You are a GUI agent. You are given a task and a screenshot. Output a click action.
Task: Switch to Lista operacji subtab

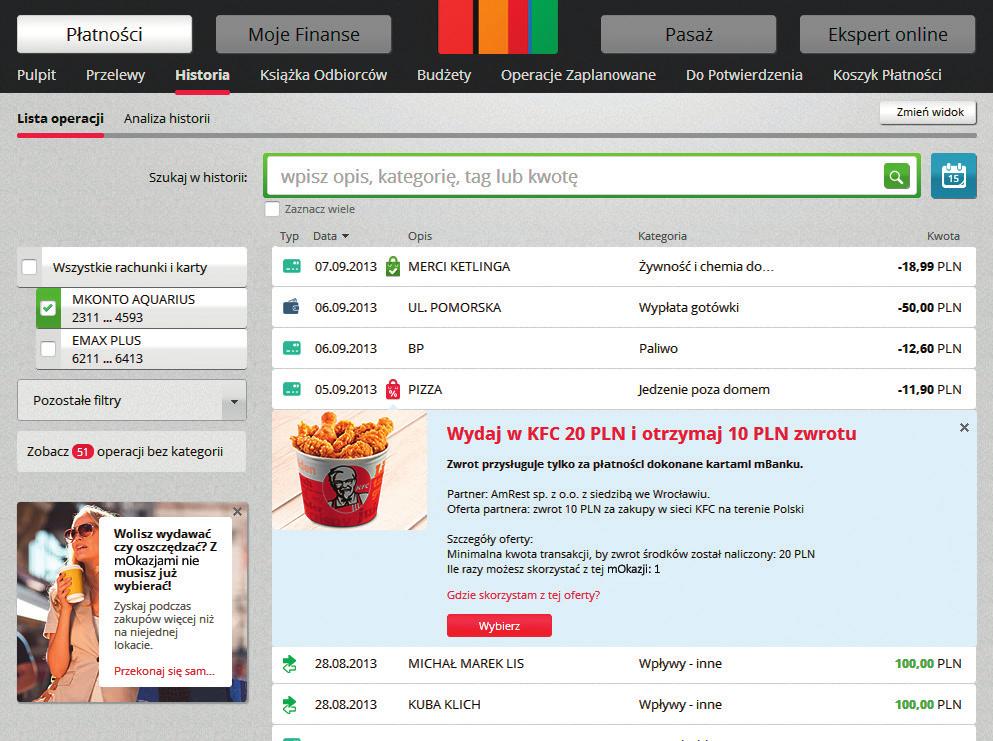(x=60, y=118)
